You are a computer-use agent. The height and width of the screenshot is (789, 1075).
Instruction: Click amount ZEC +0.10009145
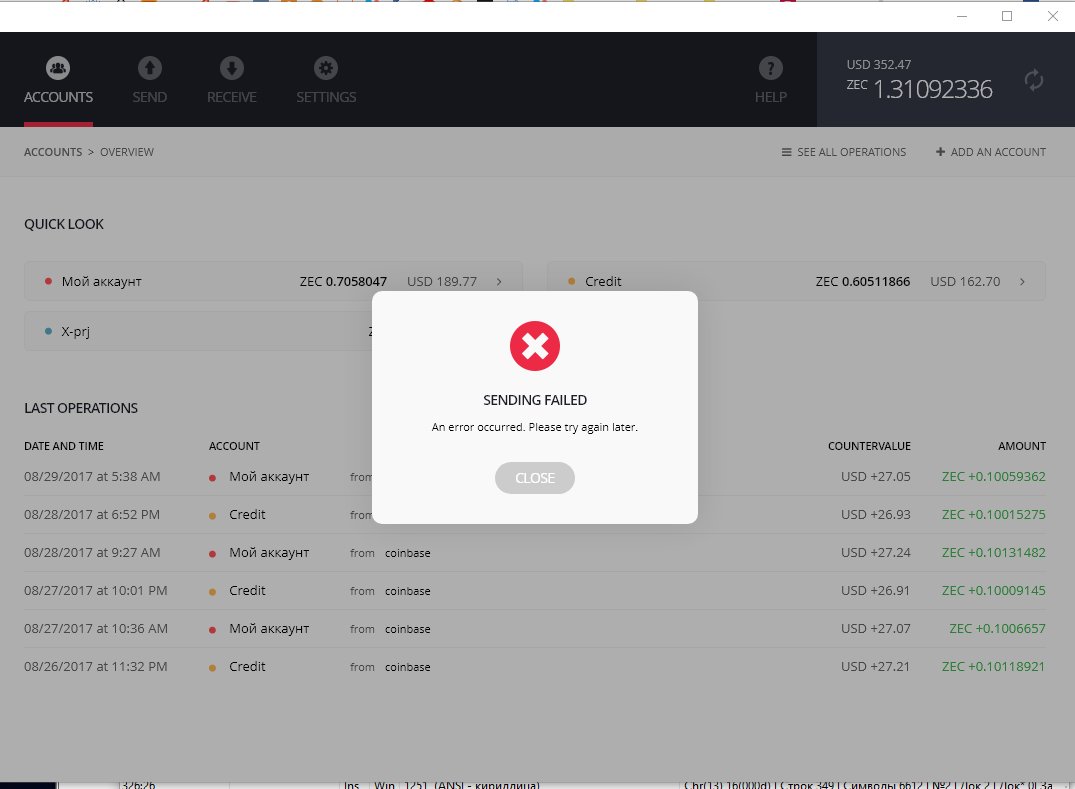tap(993, 590)
